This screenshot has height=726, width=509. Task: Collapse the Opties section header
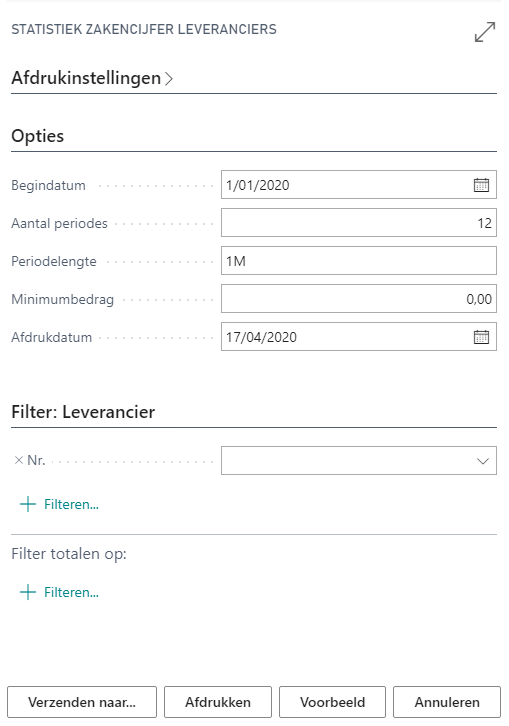point(38,136)
